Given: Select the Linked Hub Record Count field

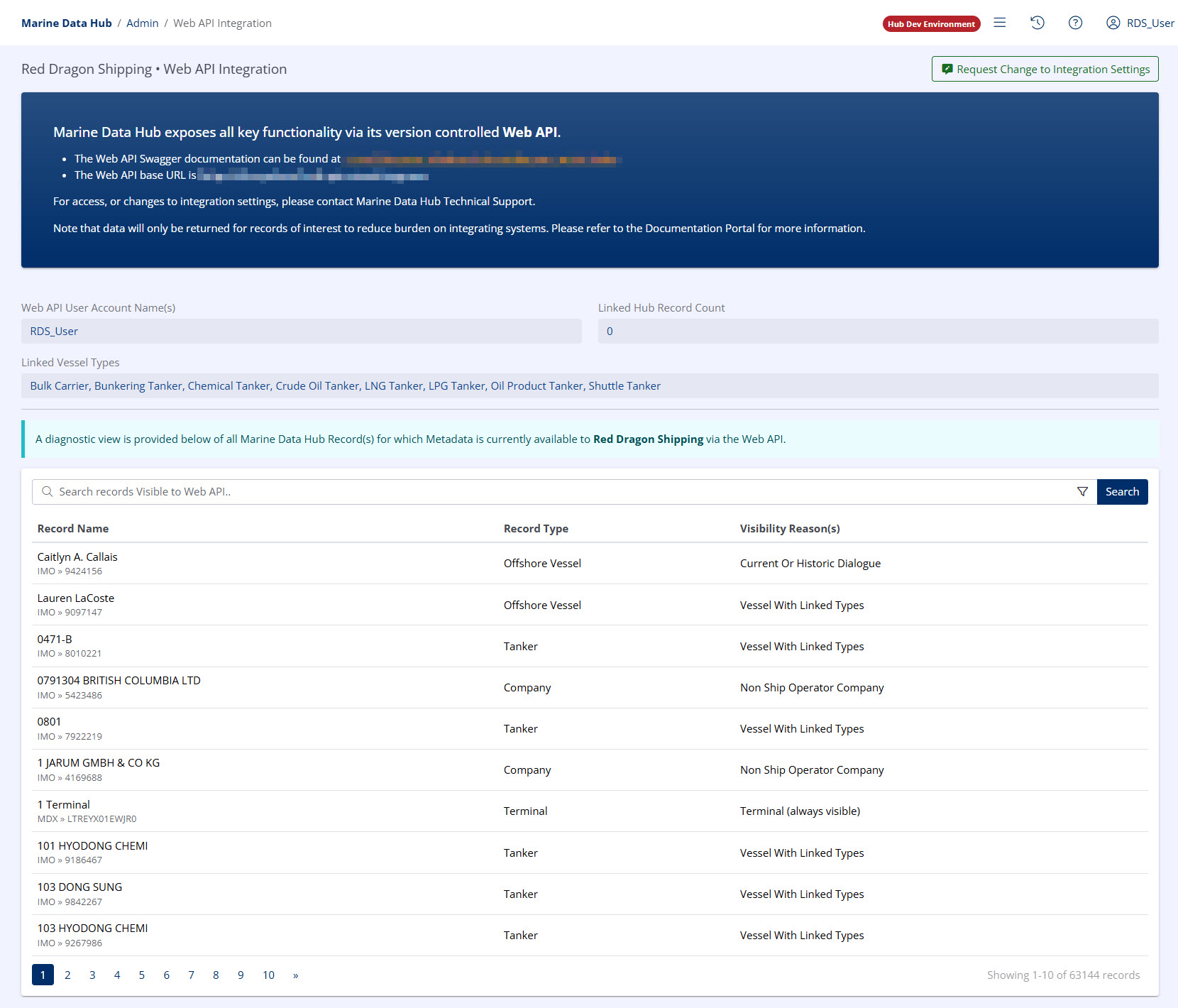Looking at the screenshot, I should (879, 332).
